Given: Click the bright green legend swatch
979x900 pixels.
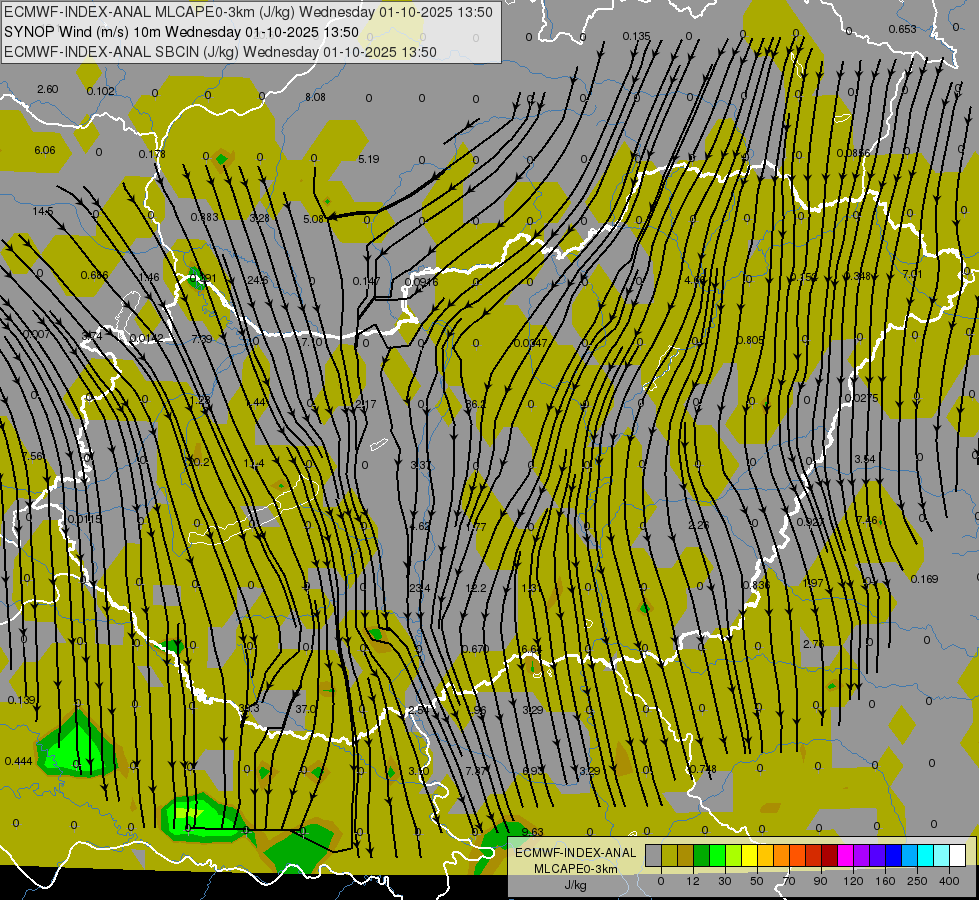Looking at the screenshot, I should [x=717, y=855].
